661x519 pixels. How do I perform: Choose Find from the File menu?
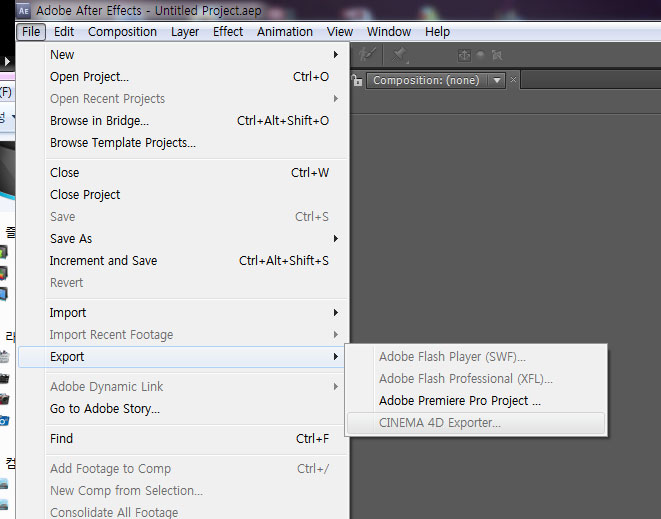(183, 438)
